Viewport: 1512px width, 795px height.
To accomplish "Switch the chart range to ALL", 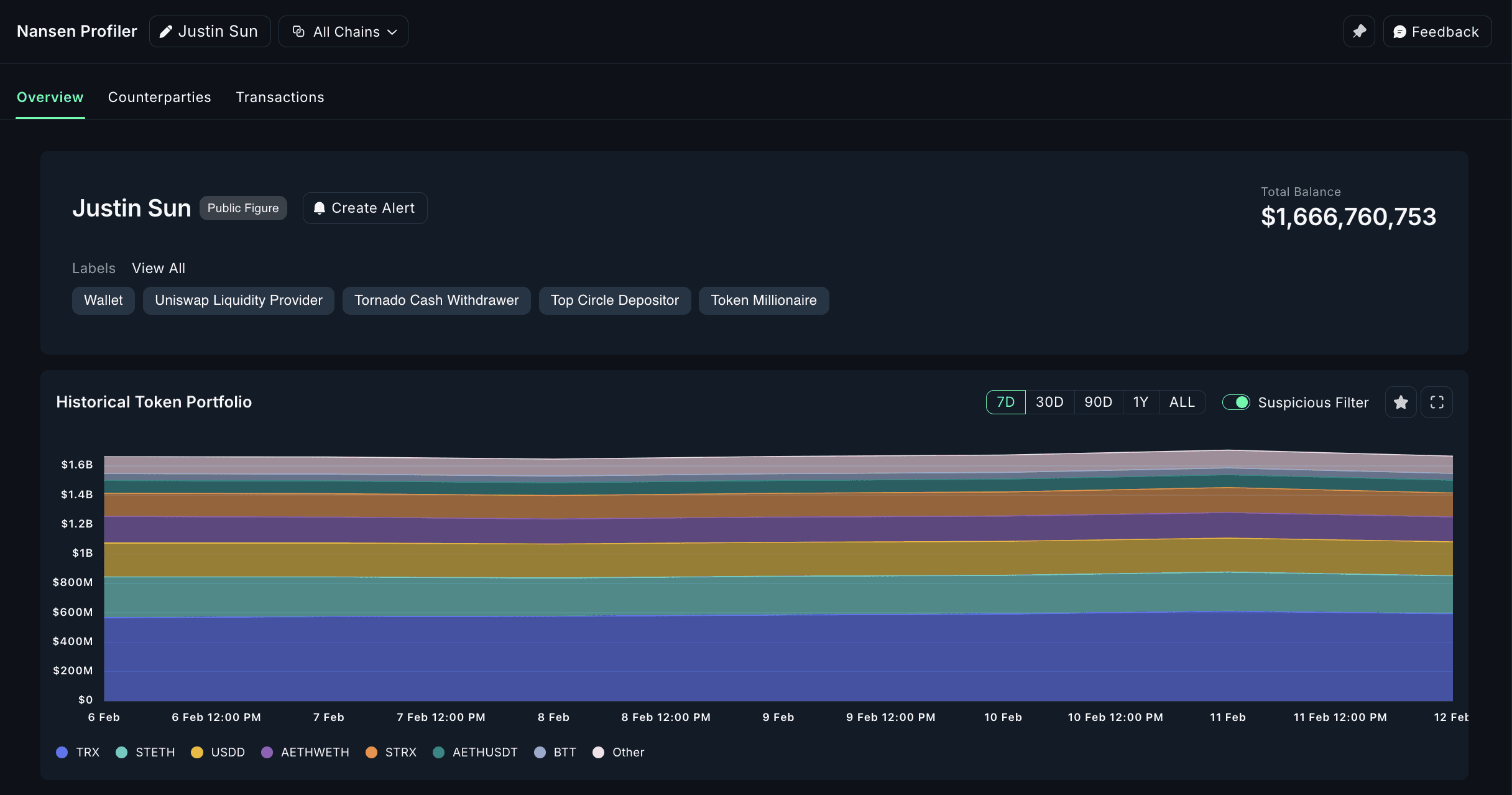I will point(1182,402).
